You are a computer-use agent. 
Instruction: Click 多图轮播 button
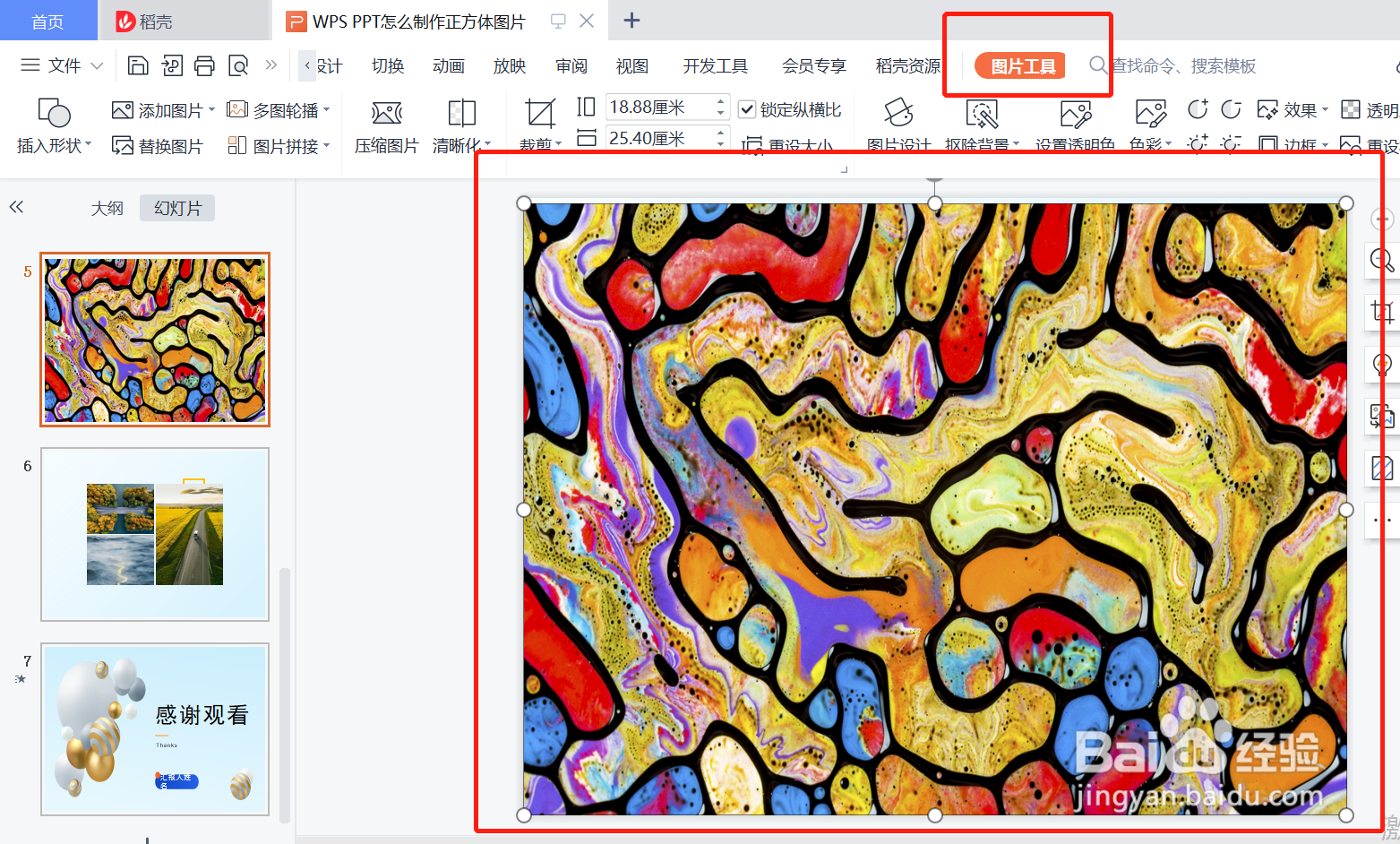272,110
